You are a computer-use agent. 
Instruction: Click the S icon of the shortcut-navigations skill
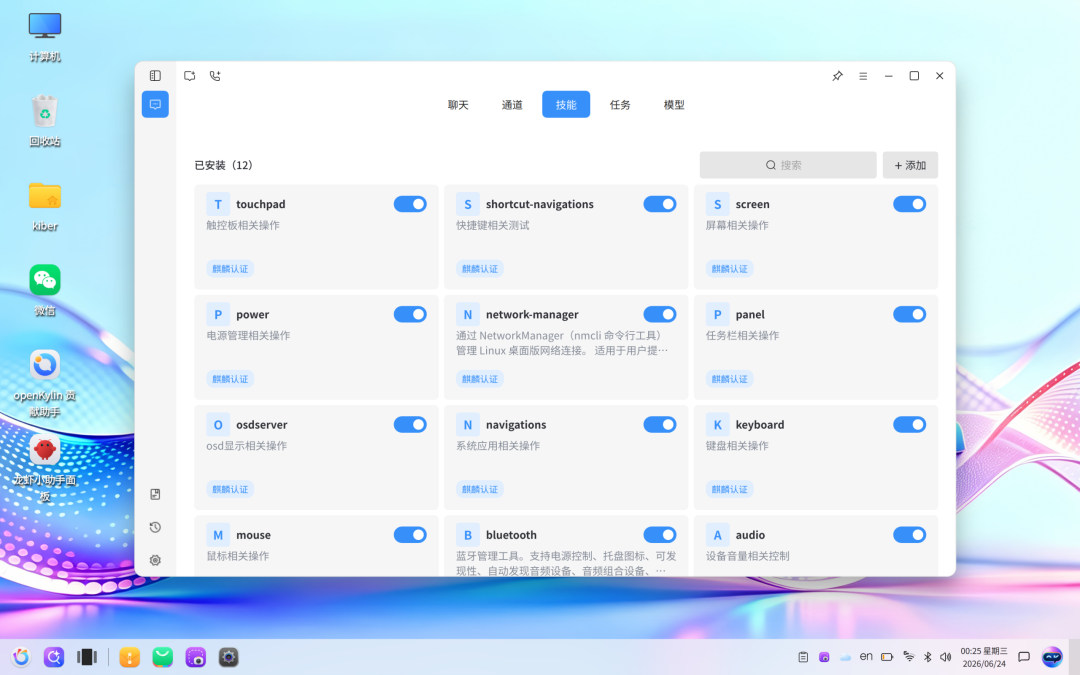[x=468, y=204]
